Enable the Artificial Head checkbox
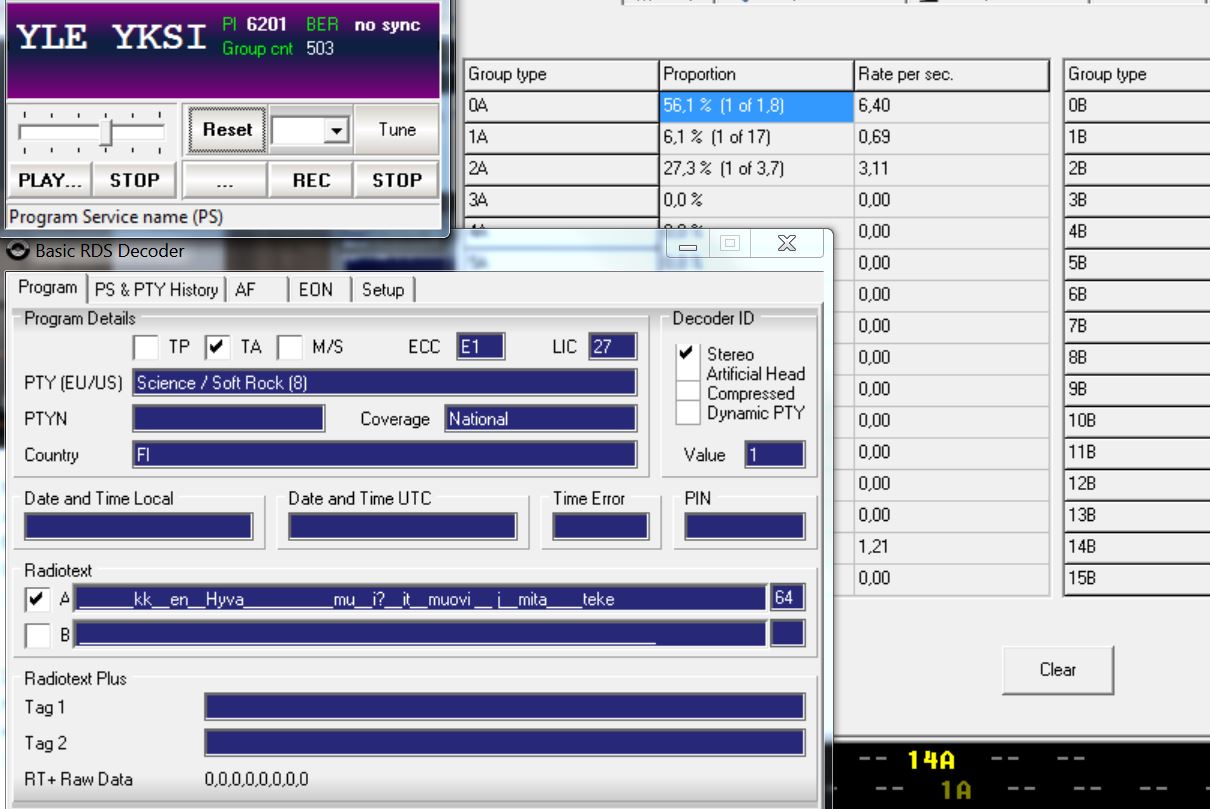The width and height of the screenshot is (1210, 809). pyautogui.click(x=687, y=373)
